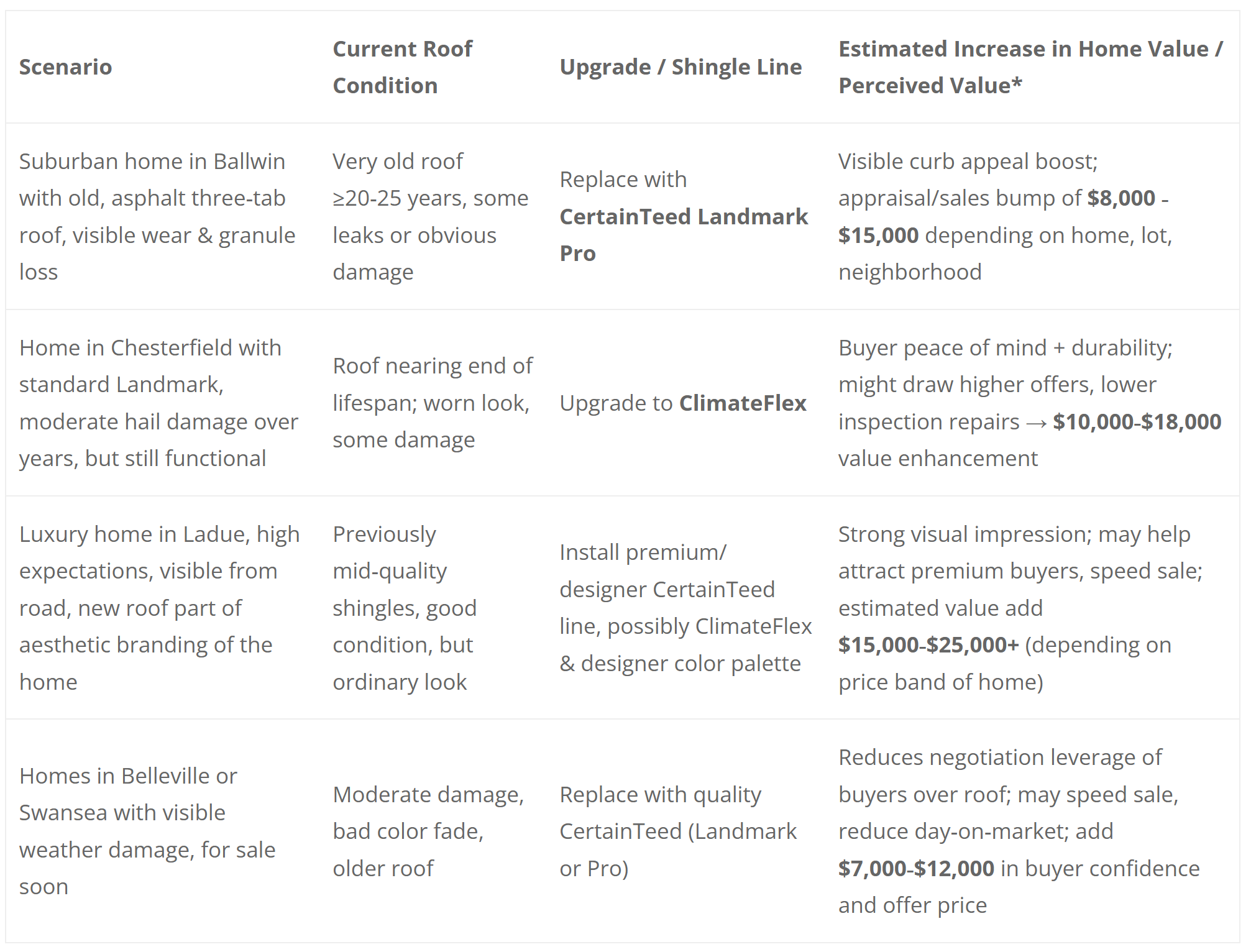The image size is (1251, 952).
Task: Select the Home in Chesterfield scenario cell
Action: [x=158, y=403]
